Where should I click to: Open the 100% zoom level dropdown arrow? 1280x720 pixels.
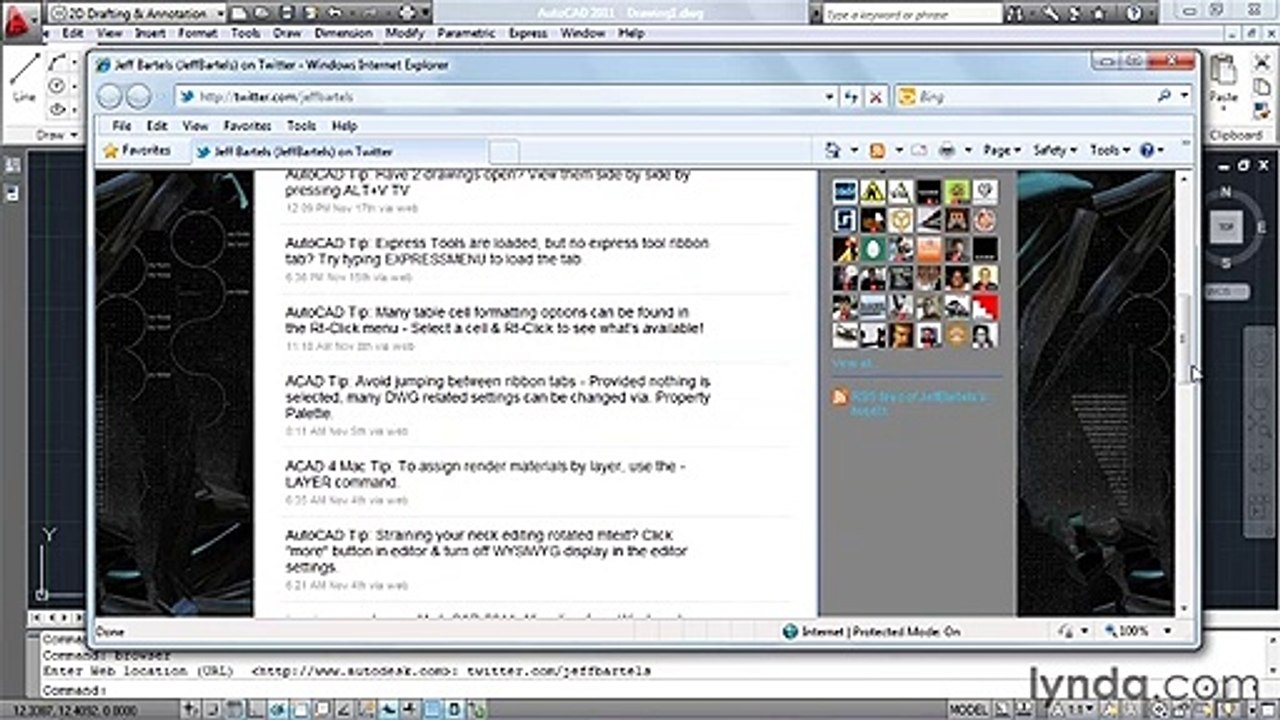click(x=1167, y=632)
